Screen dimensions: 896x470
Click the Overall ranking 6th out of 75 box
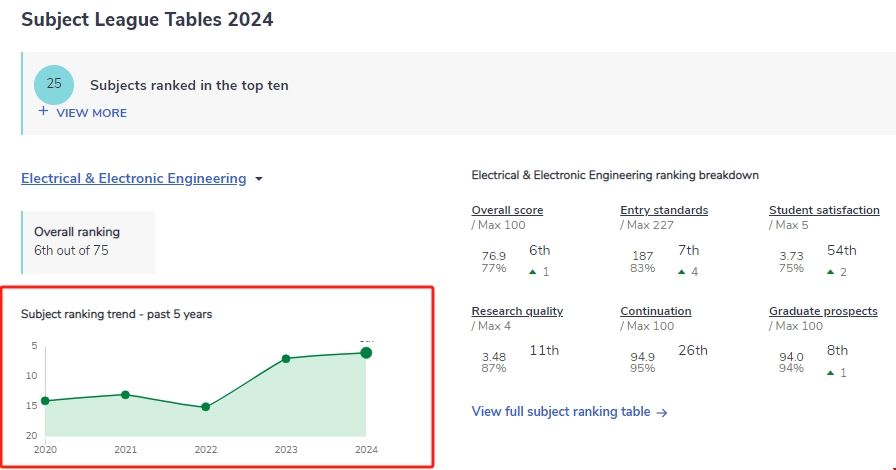(x=88, y=241)
